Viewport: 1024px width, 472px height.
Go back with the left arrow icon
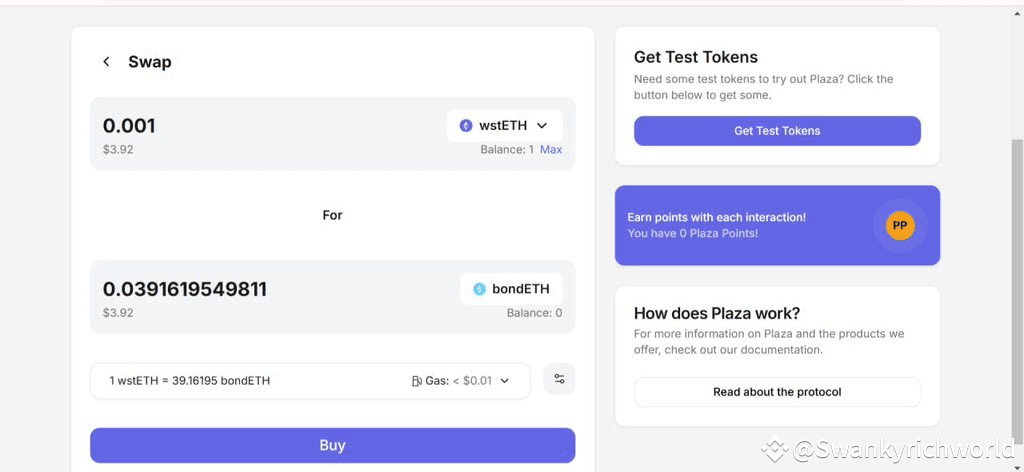pyautogui.click(x=106, y=62)
